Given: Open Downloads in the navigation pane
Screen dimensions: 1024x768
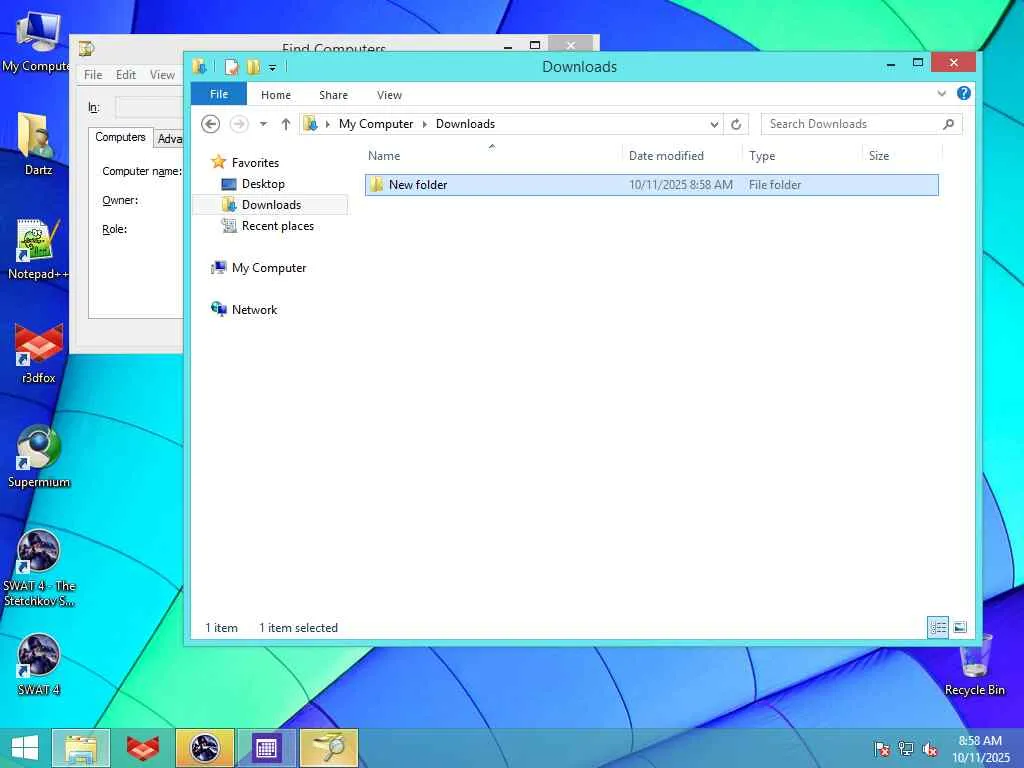Looking at the screenshot, I should tap(271, 205).
